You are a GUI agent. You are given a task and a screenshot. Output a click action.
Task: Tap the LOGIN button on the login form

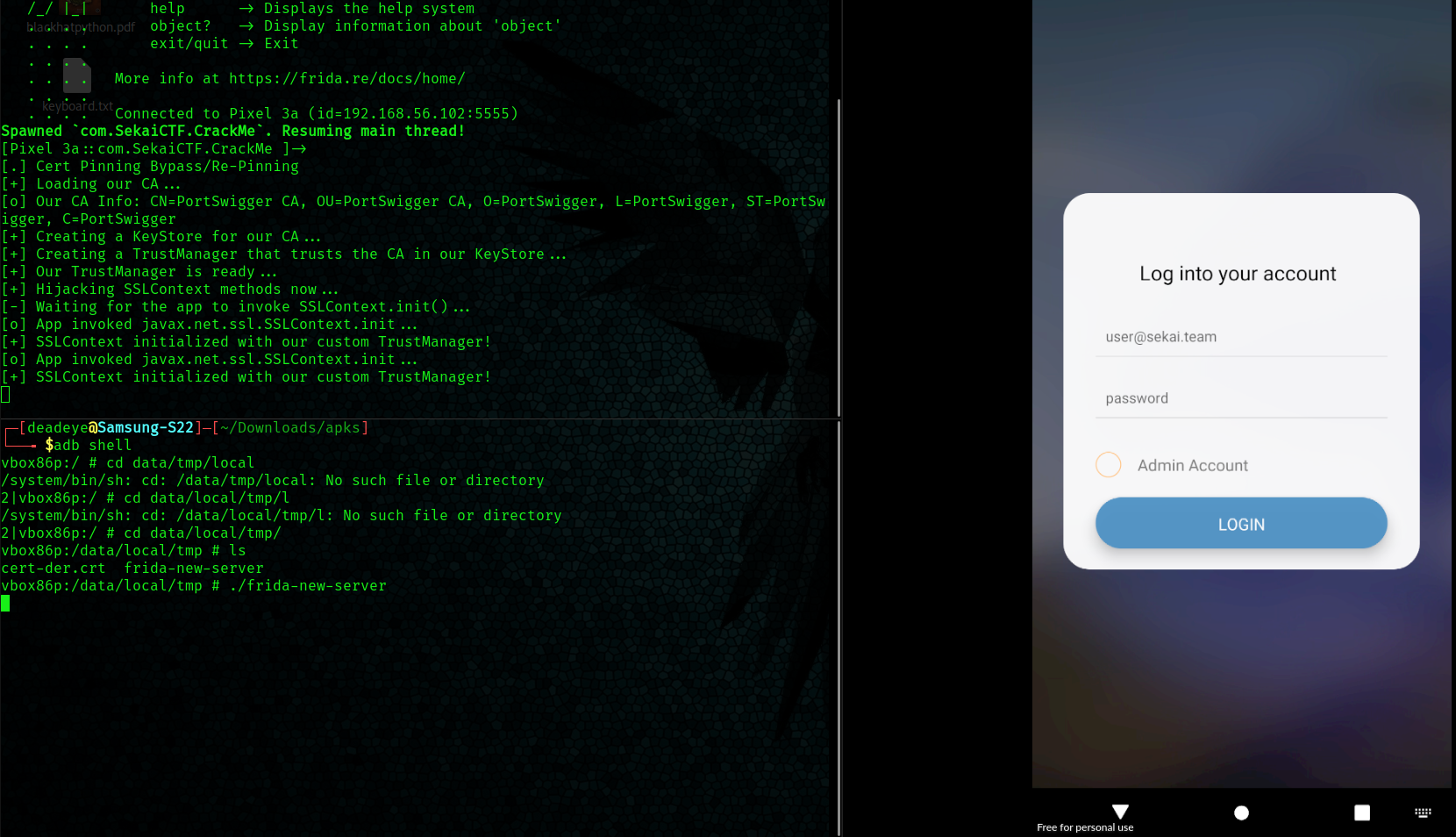point(1240,523)
